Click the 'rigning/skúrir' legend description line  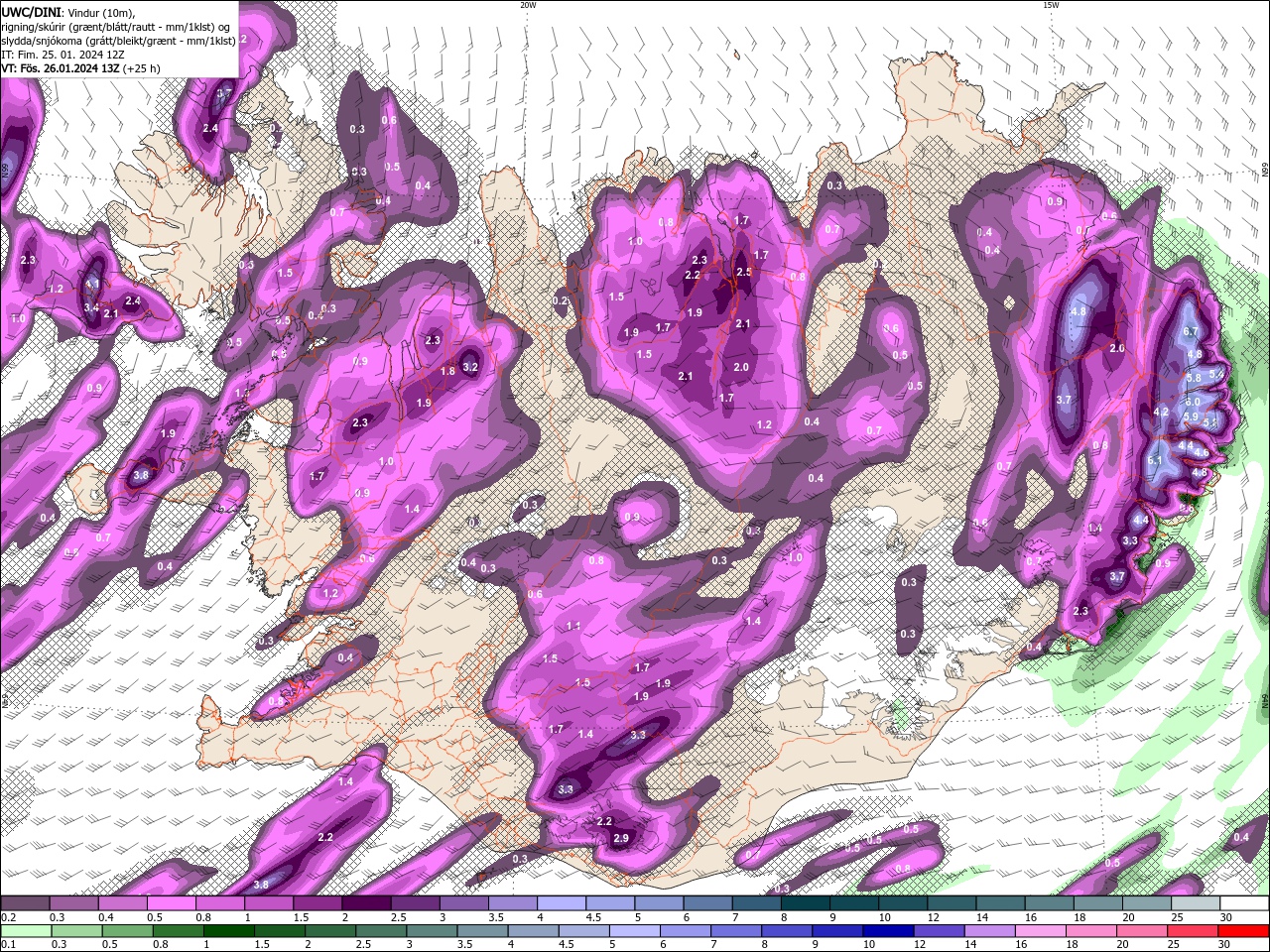(x=115, y=26)
